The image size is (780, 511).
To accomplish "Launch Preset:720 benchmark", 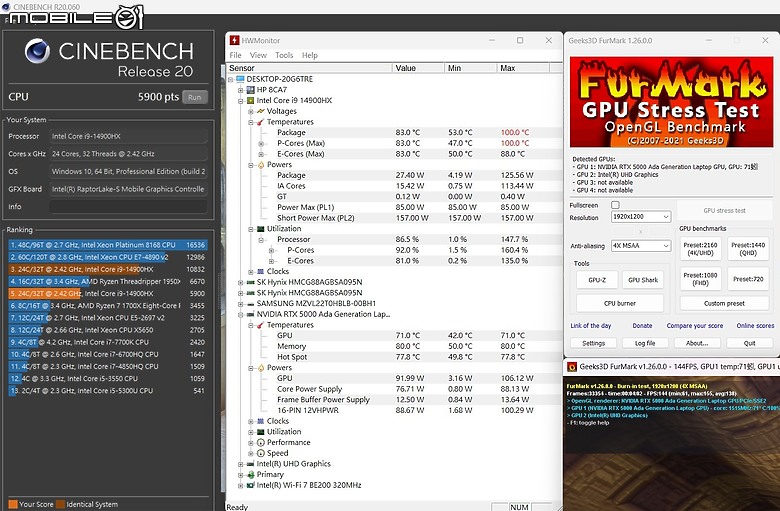I will click(748, 279).
